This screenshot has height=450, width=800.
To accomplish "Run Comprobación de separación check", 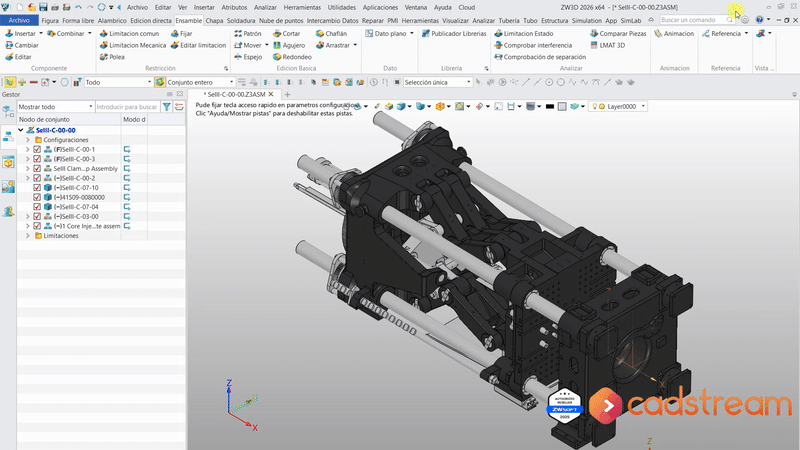I will pos(540,57).
